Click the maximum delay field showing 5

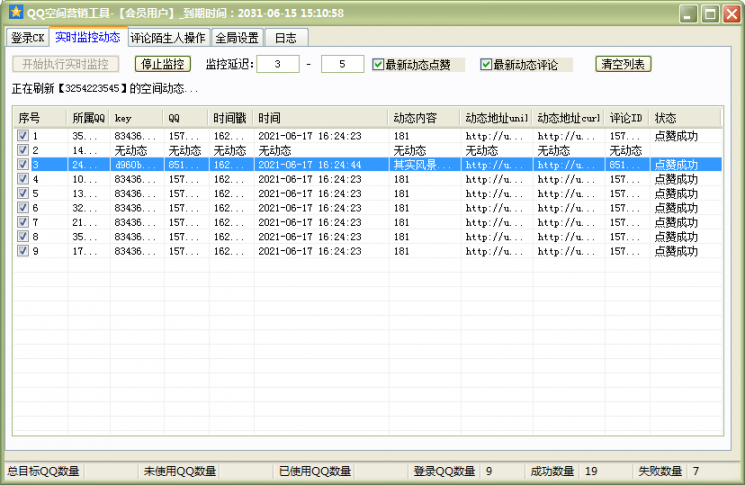tap(342, 65)
